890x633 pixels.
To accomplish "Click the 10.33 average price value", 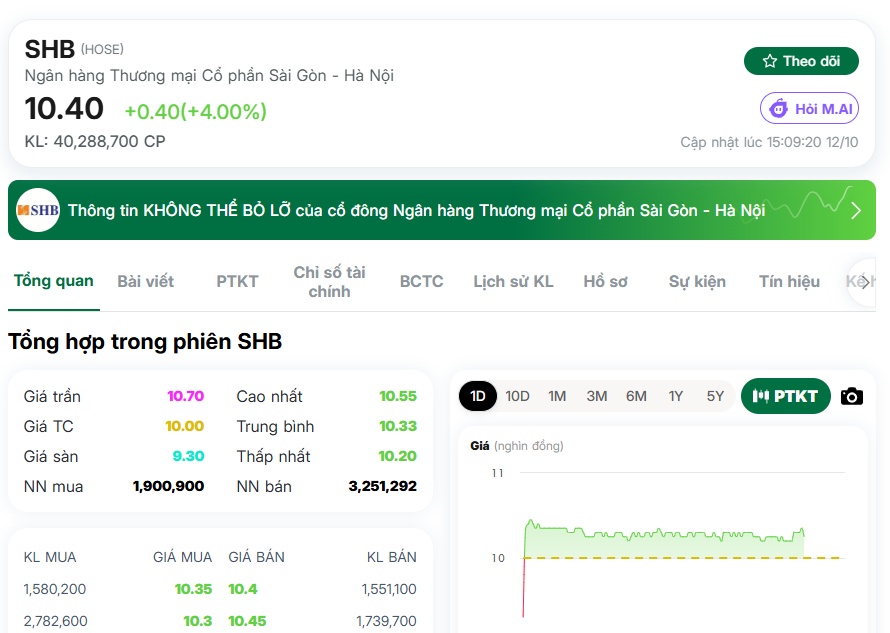I will coord(398,426).
